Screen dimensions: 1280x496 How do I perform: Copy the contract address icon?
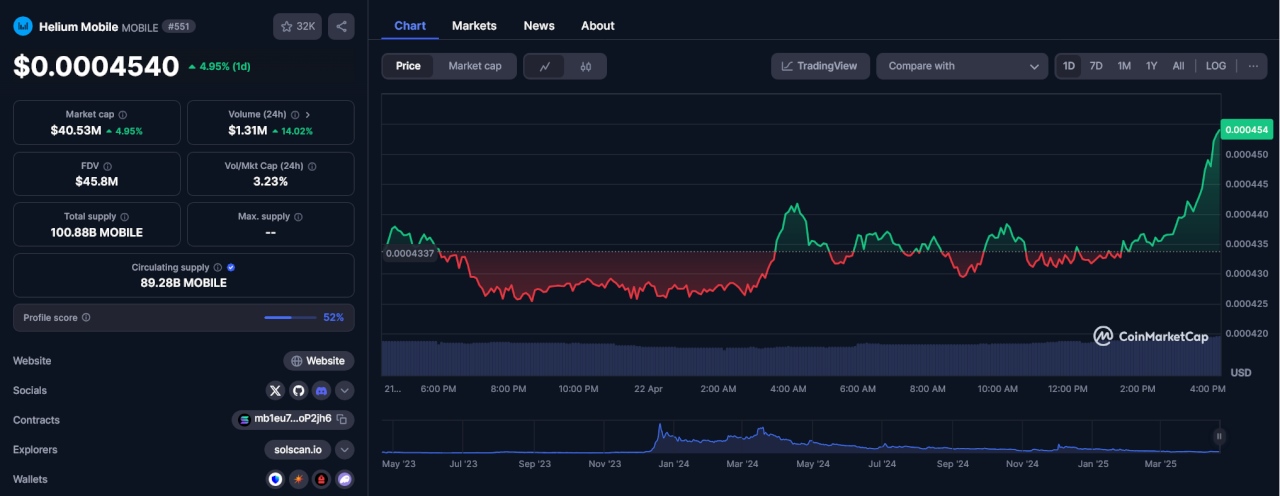tap(342, 419)
